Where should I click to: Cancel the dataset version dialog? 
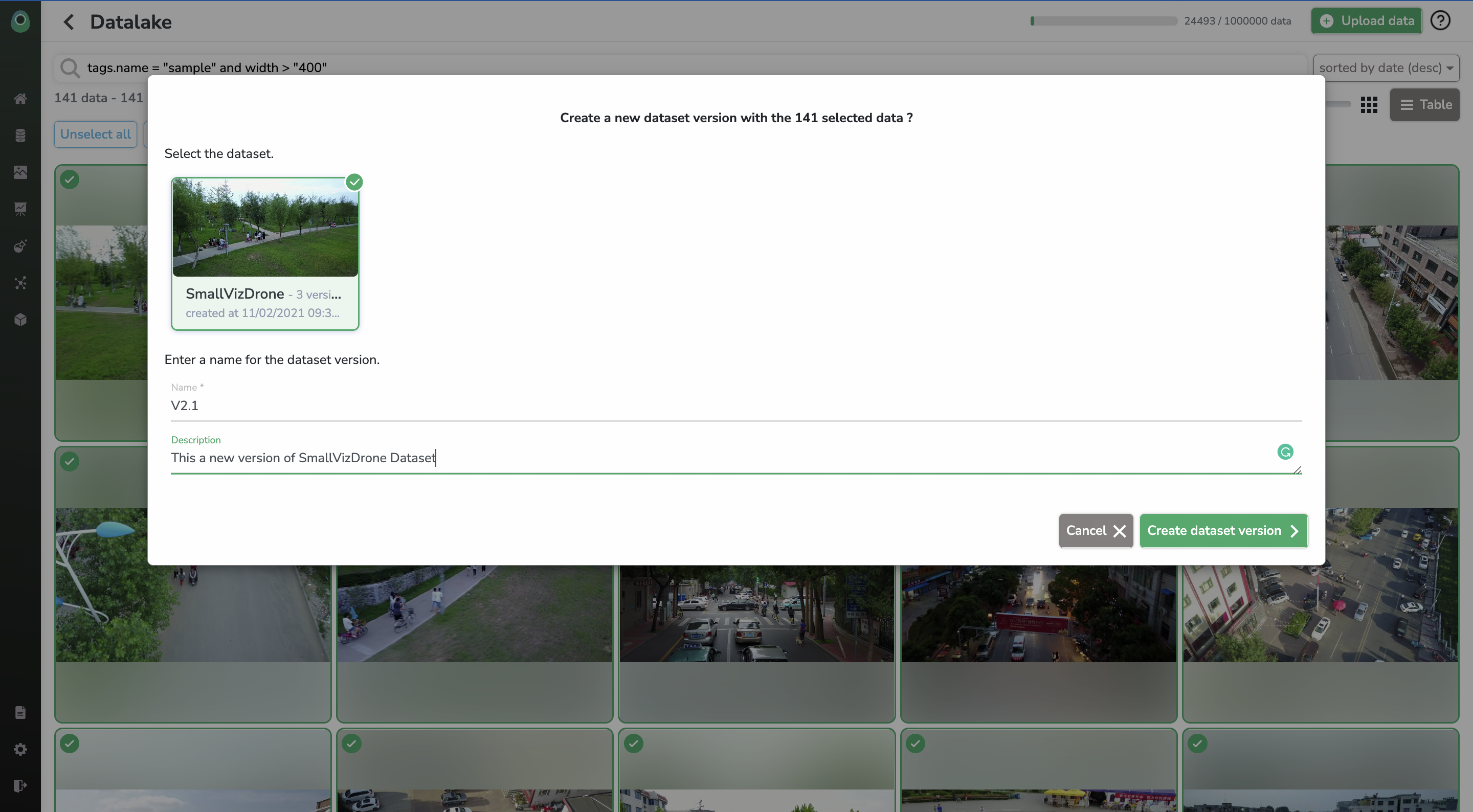click(x=1095, y=531)
